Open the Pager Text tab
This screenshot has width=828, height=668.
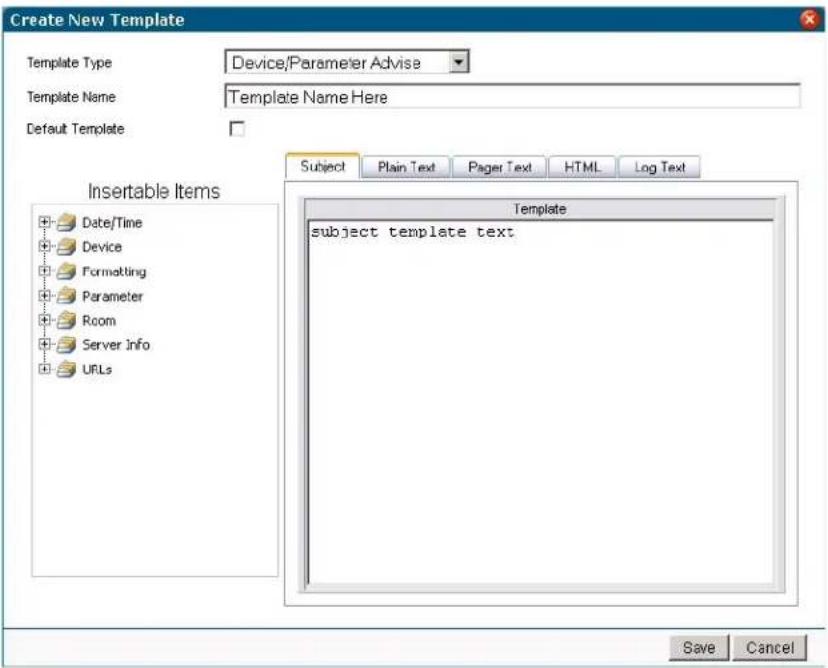(x=500, y=167)
